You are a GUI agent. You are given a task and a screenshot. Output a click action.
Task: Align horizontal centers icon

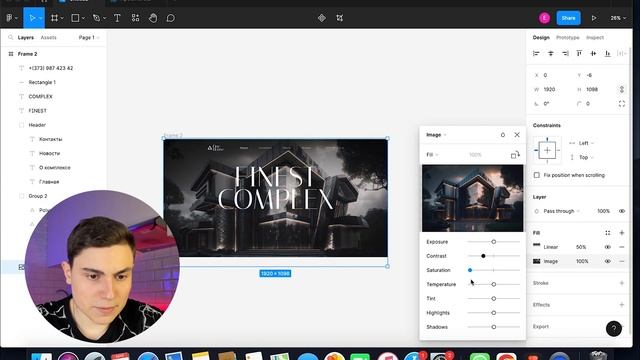551,53
